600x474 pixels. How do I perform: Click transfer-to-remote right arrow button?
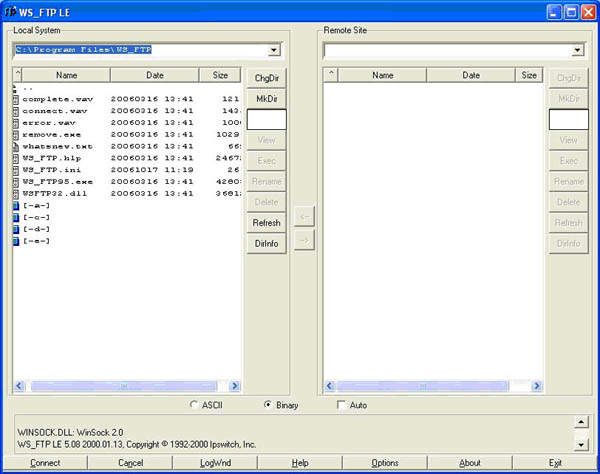tap(304, 240)
